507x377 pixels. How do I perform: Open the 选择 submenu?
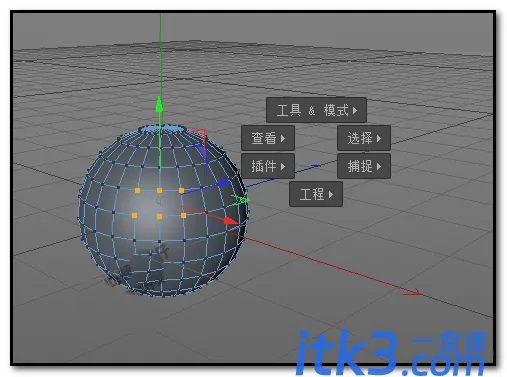pos(364,138)
